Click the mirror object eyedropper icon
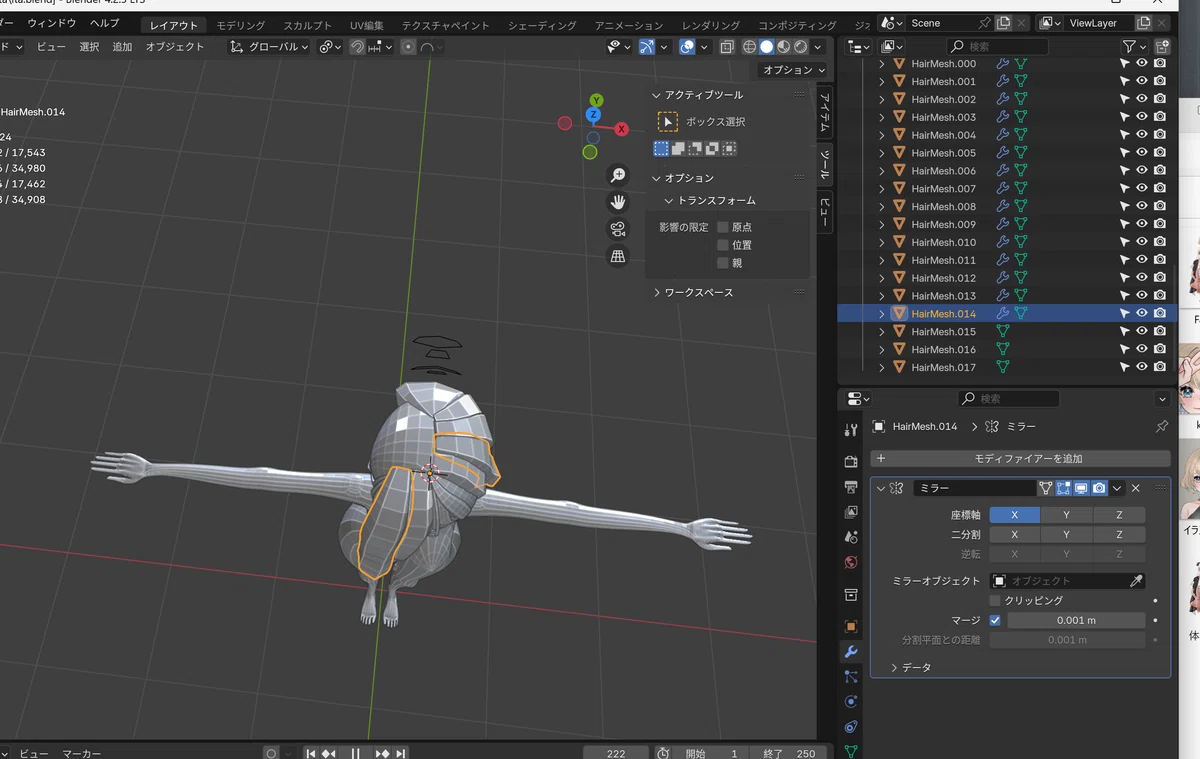The height and width of the screenshot is (759, 1200). (1136, 581)
